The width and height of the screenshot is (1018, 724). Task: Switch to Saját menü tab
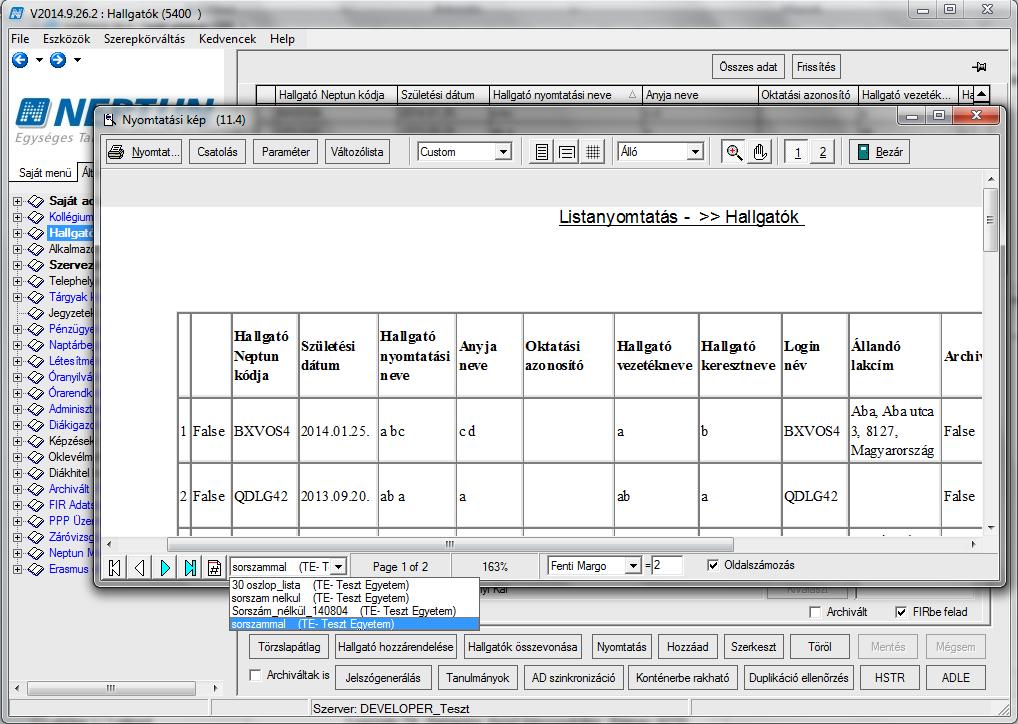(45, 173)
